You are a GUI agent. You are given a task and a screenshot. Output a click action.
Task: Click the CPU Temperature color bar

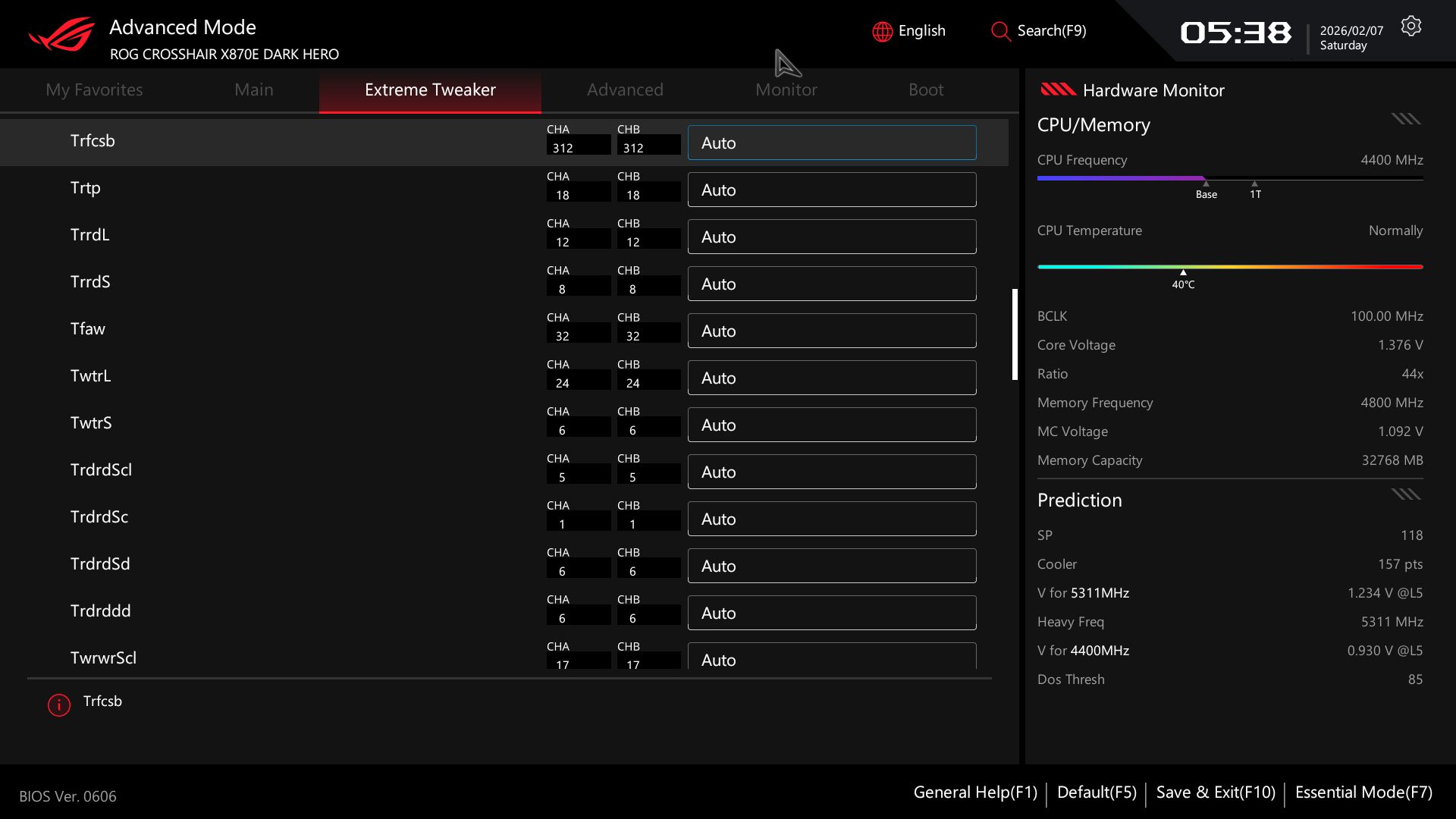point(1229,267)
